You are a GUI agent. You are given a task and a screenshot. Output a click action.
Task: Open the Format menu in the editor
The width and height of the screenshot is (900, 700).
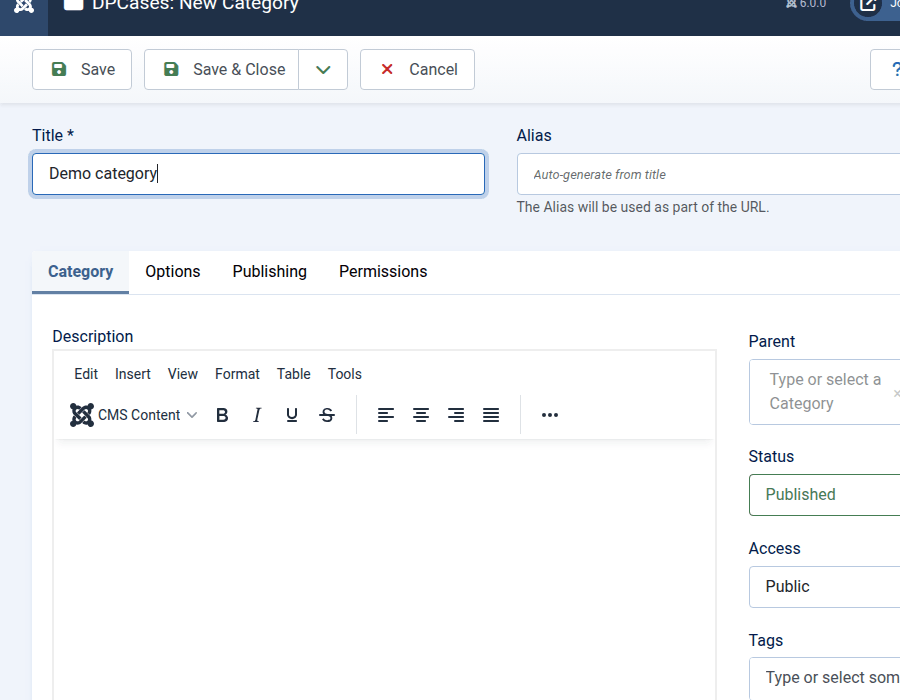point(237,374)
